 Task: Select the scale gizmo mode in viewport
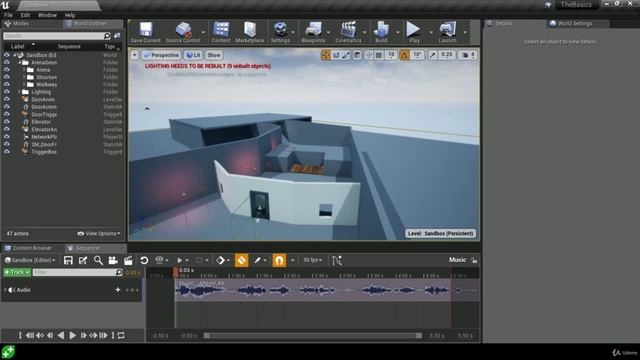[346, 55]
